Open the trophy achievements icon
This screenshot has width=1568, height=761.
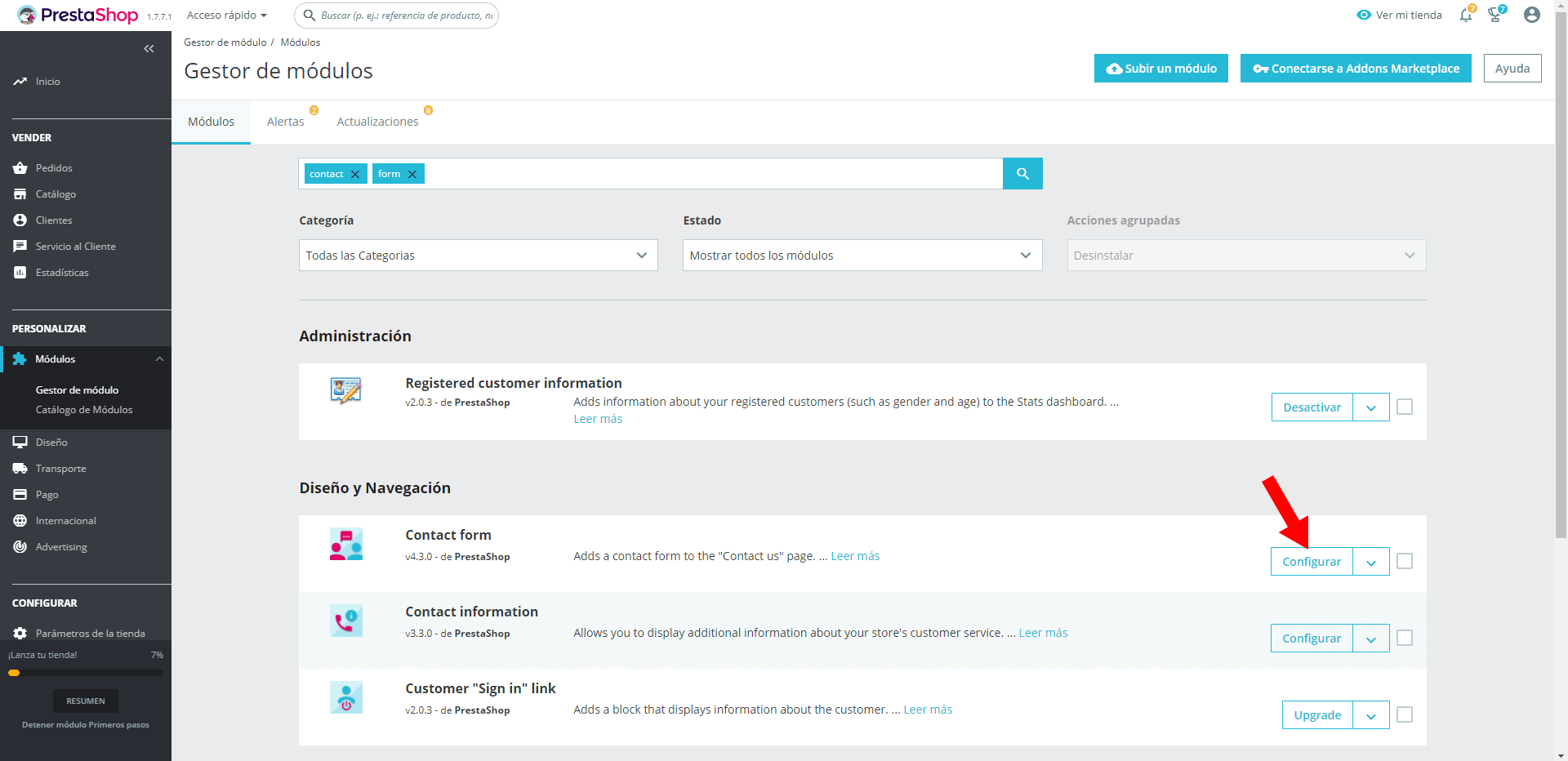tap(1495, 15)
